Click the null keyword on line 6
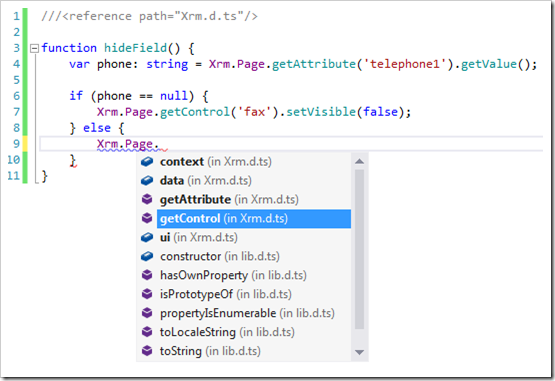This screenshot has width=555, height=381. point(174,96)
